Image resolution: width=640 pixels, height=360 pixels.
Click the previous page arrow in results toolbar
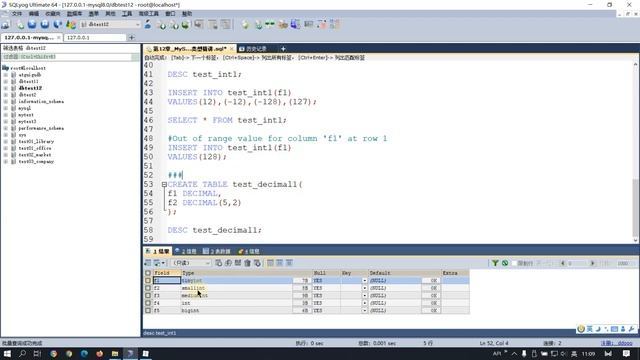[x=562, y=263]
